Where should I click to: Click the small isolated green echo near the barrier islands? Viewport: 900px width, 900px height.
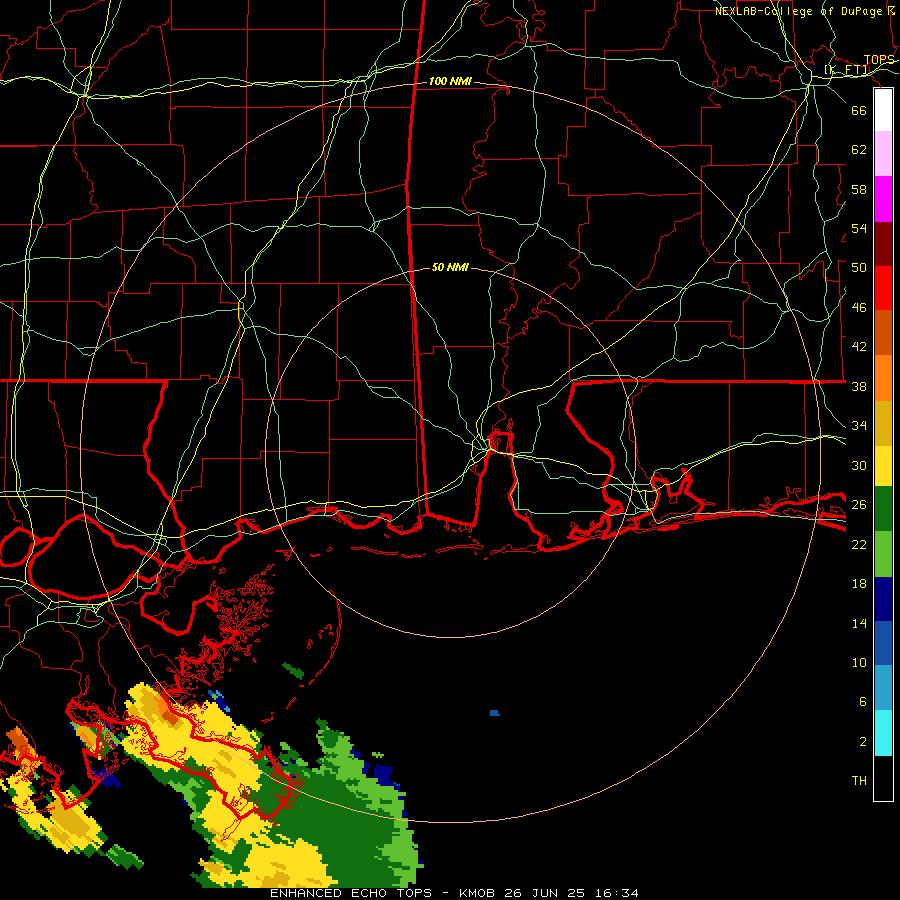click(293, 670)
